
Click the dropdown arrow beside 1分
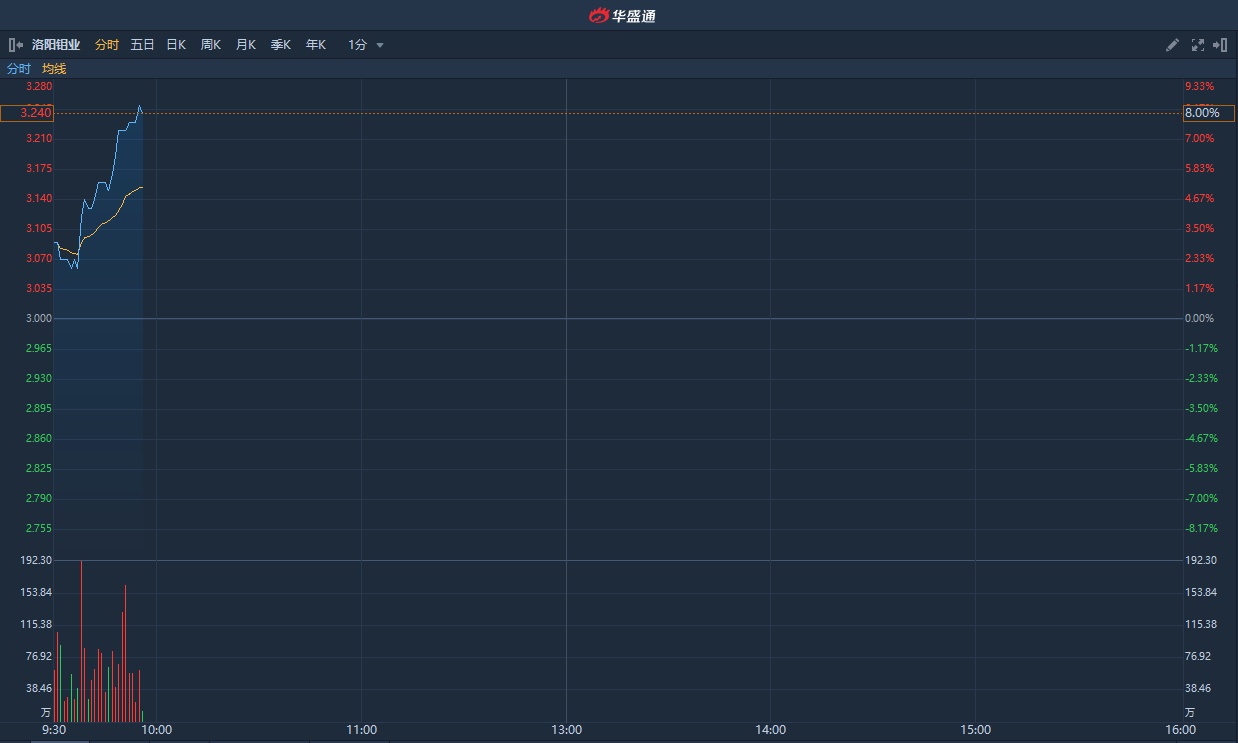point(380,45)
